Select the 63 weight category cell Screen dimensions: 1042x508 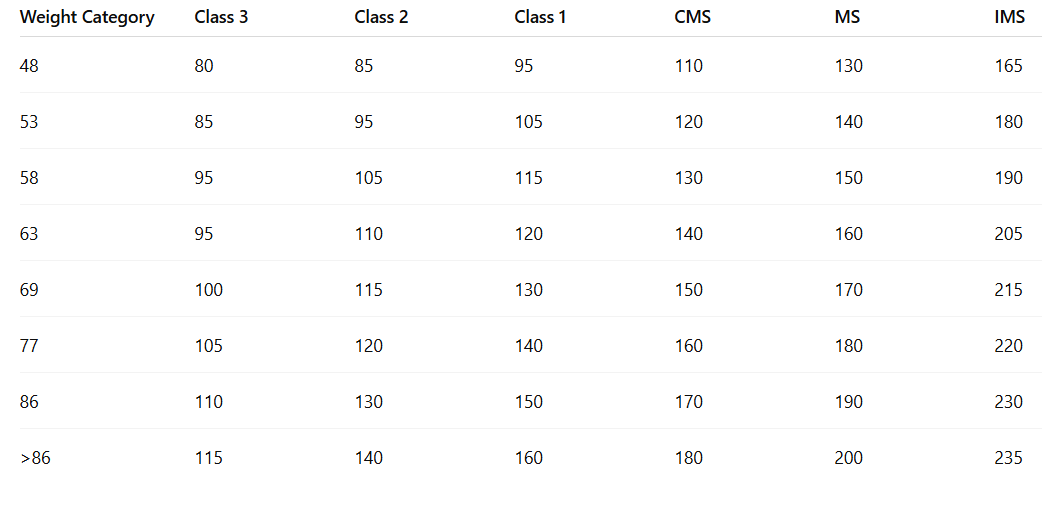pyautogui.click(x=30, y=234)
